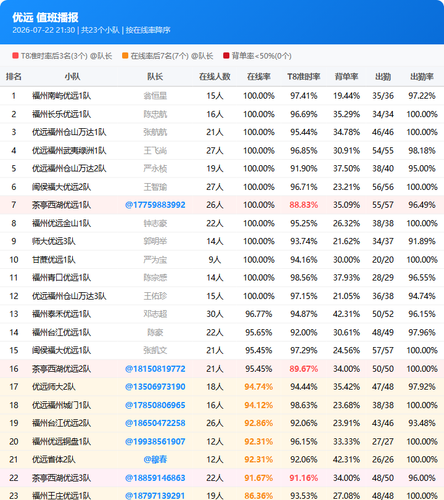The height and width of the screenshot is (500, 444).
Task: Click the 2026-07-22 21:30 subtitle line
Action: 91,30
